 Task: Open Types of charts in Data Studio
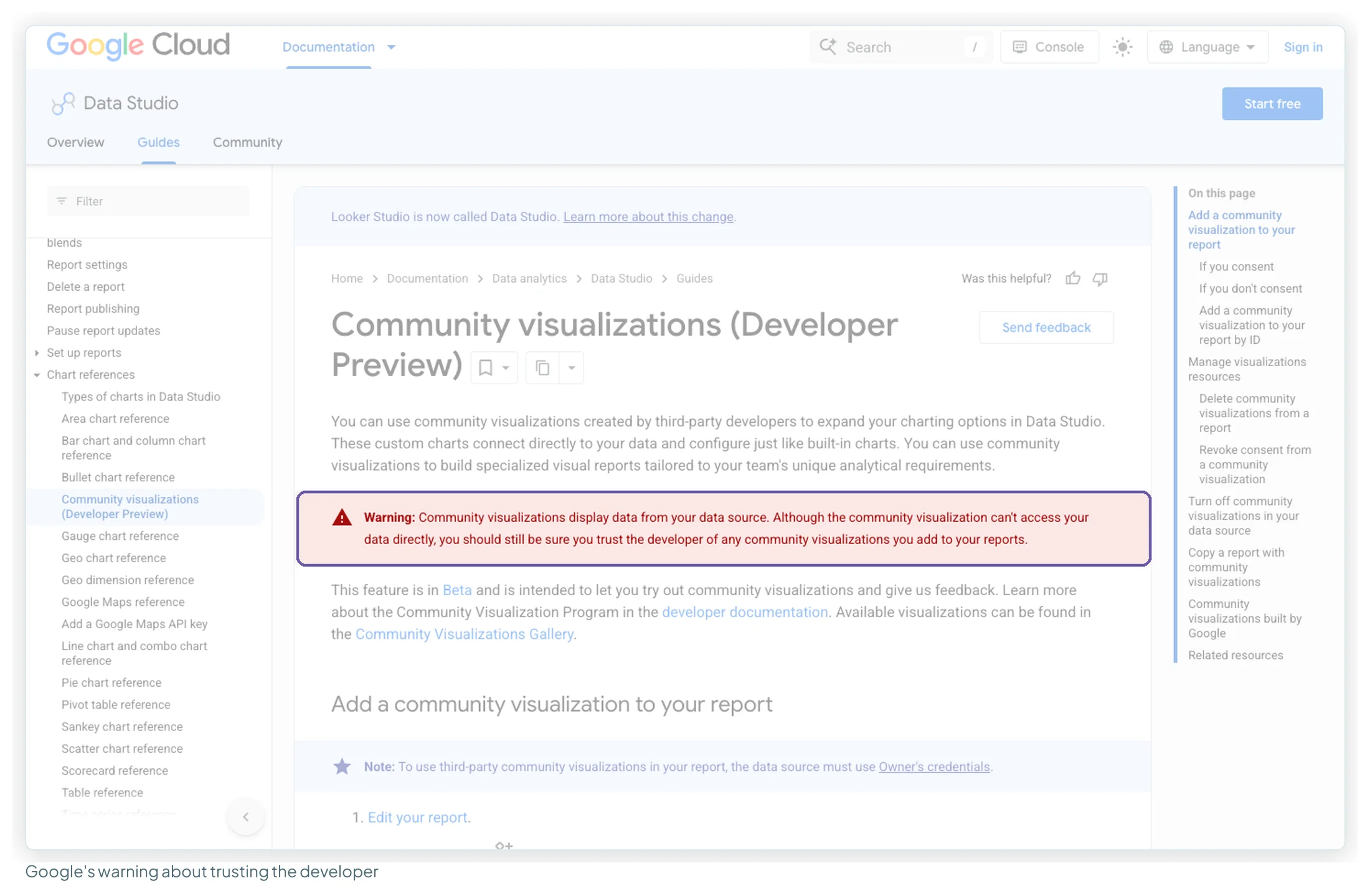click(x=141, y=397)
